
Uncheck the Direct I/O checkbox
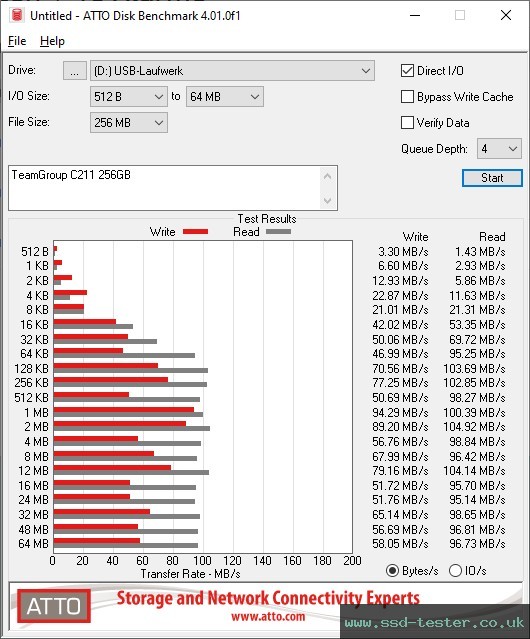407,71
